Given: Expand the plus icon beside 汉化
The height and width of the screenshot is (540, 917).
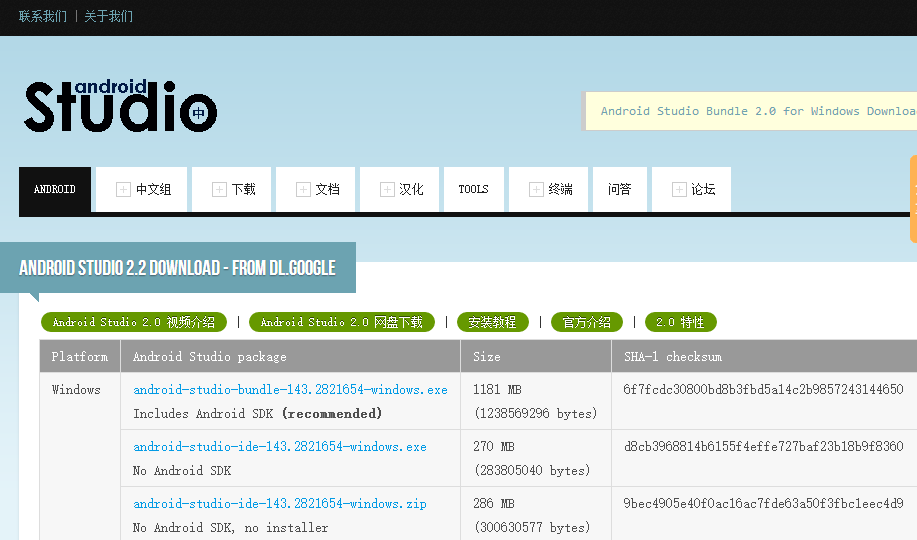Looking at the screenshot, I should tap(387, 190).
